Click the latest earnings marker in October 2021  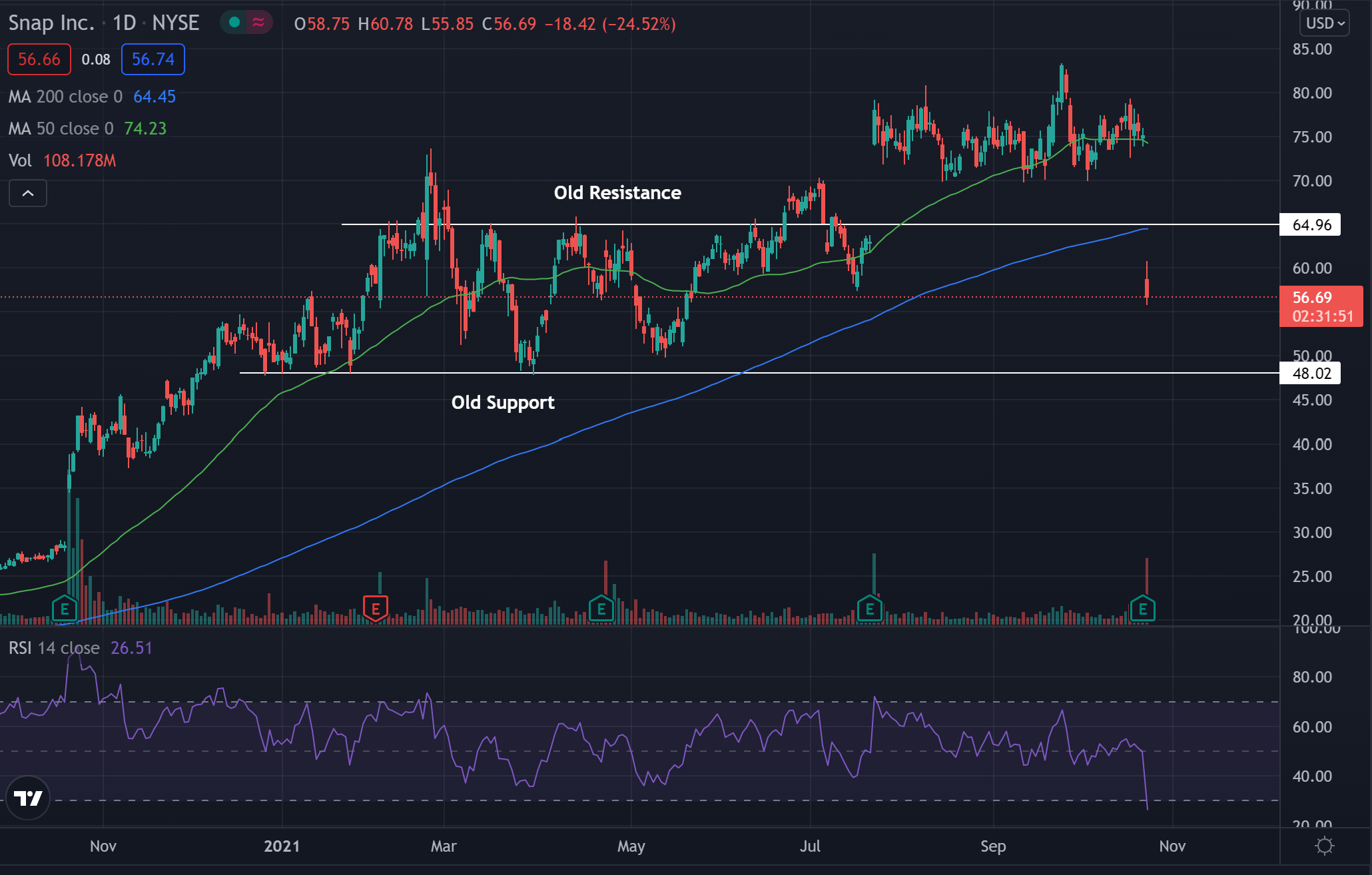pos(1143,609)
